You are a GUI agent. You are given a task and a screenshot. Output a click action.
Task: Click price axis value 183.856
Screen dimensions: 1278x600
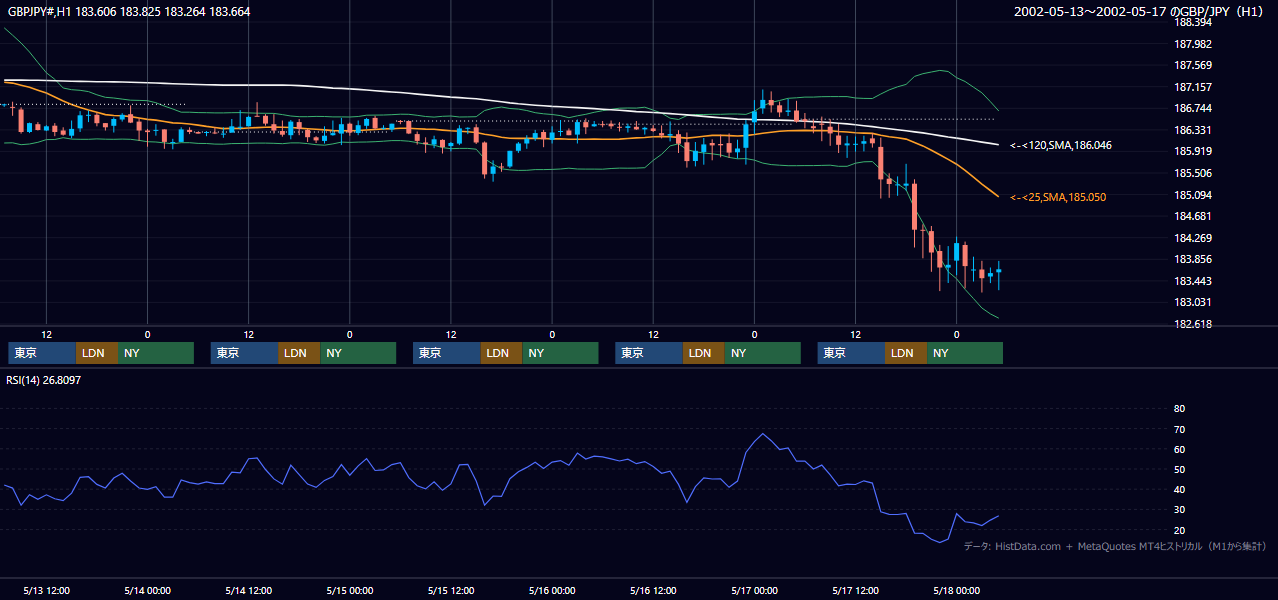pyautogui.click(x=1192, y=259)
